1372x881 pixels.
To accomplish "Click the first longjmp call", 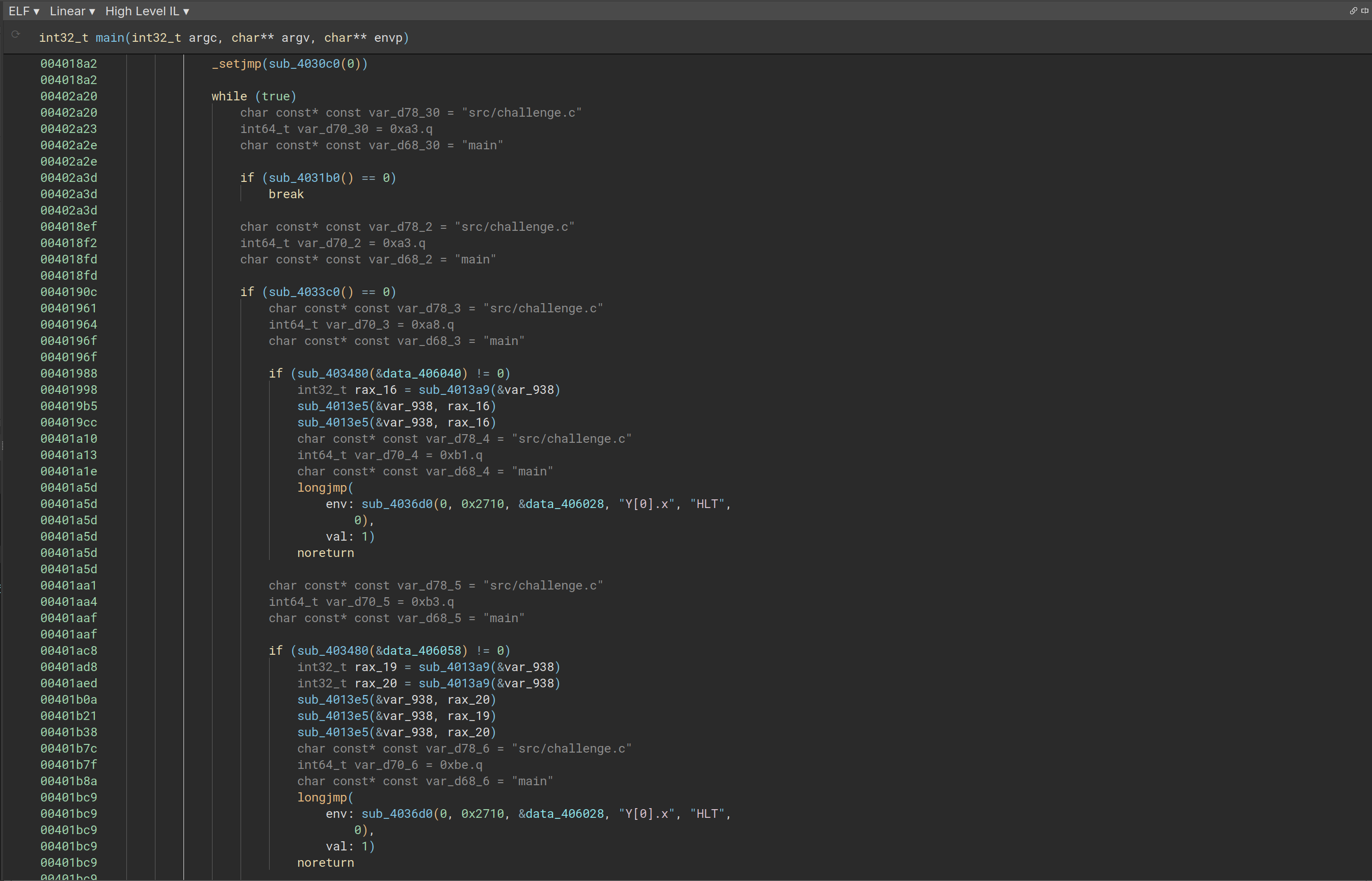I will click(322, 488).
